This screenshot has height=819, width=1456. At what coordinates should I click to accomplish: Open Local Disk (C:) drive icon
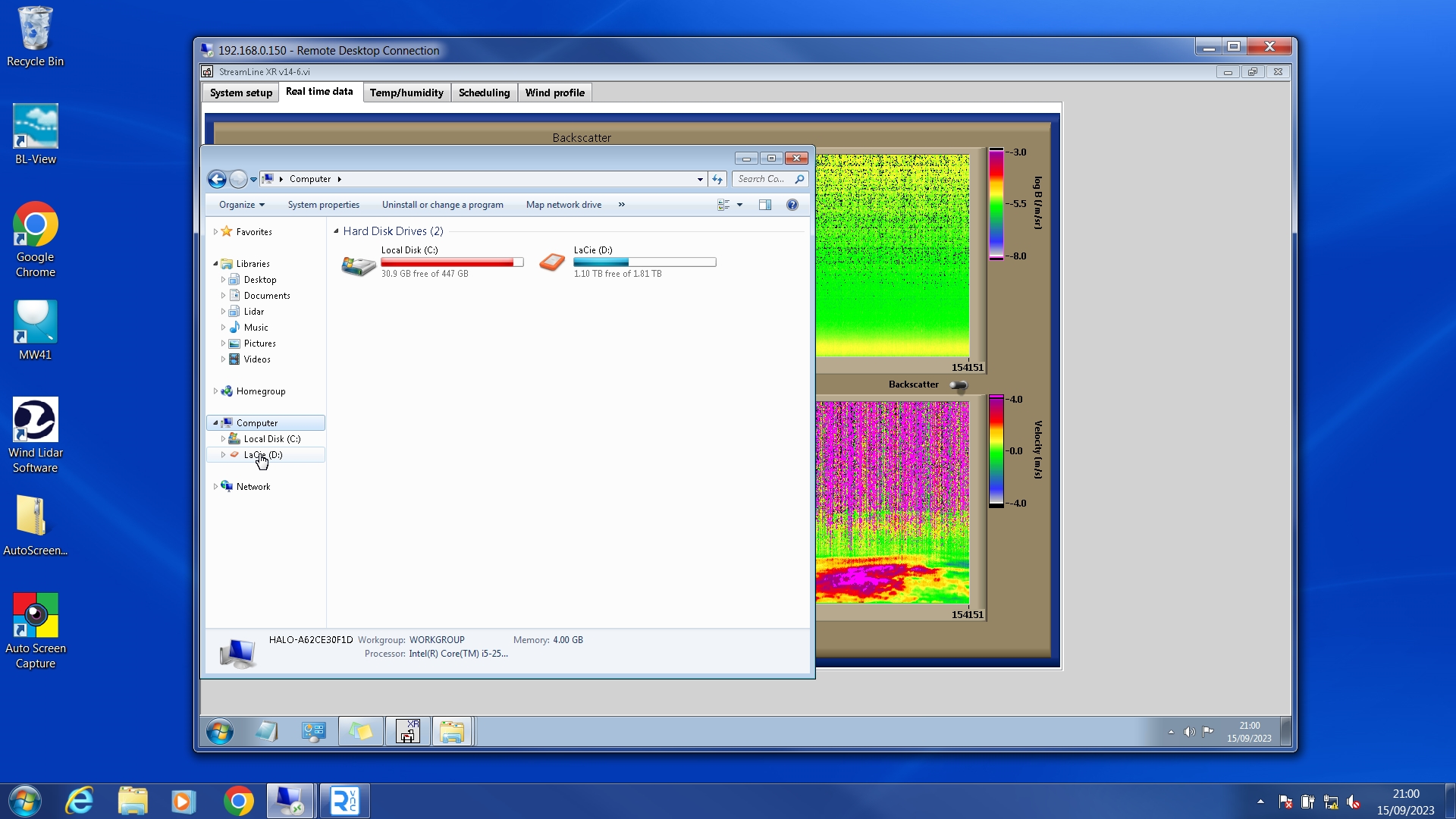pos(359,265)
